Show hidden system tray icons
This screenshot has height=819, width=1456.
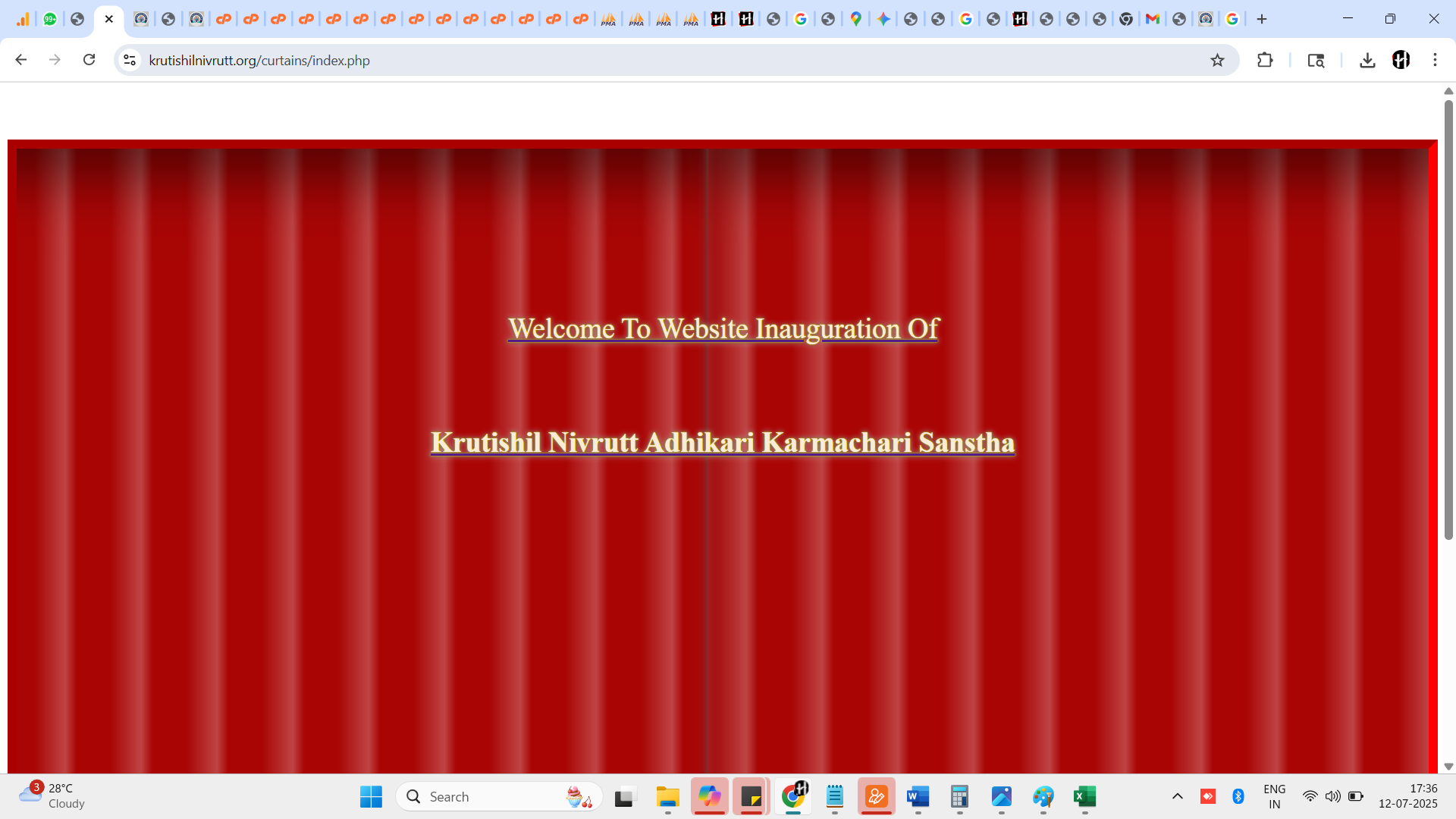[1177, 796]
